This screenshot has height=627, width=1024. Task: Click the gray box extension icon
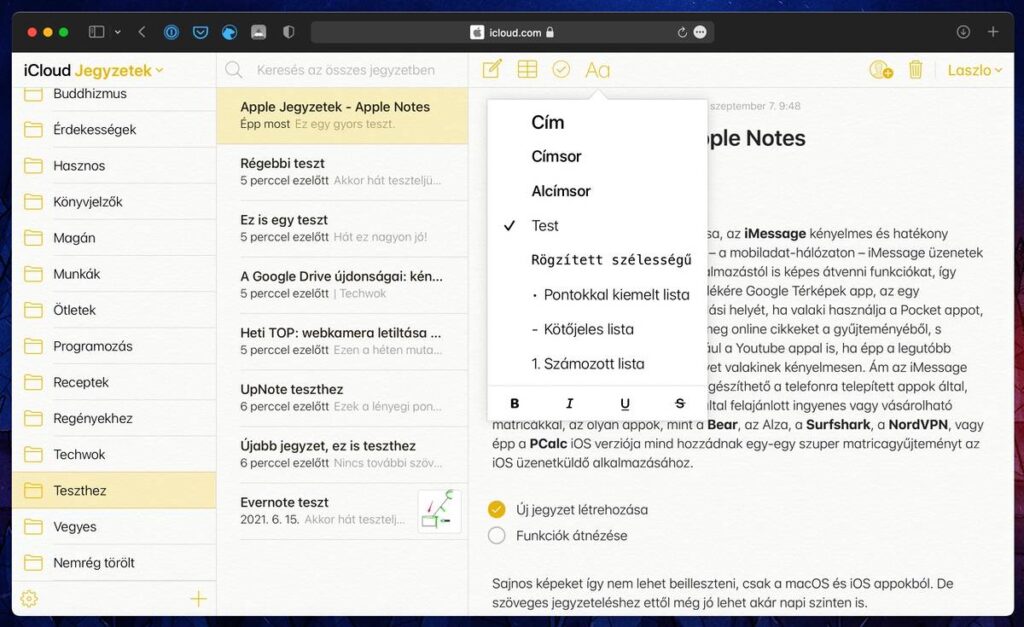(259, 32)
